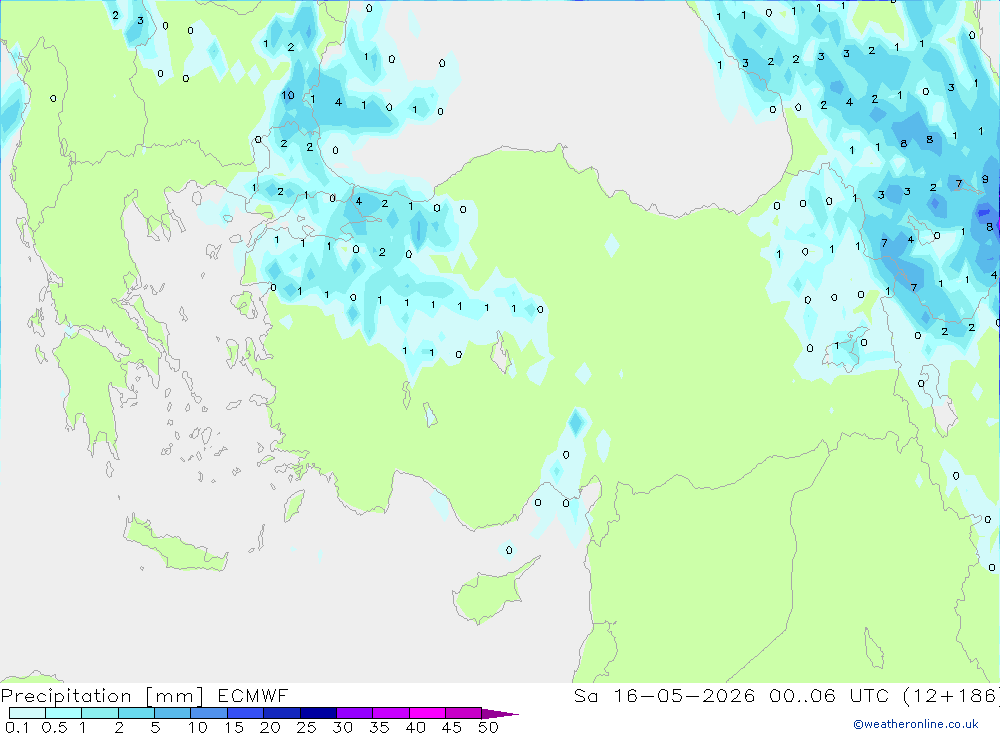1000x733 pixels.
Task: Pick the 10–15 mm legend color band
Action: [209, 713]
